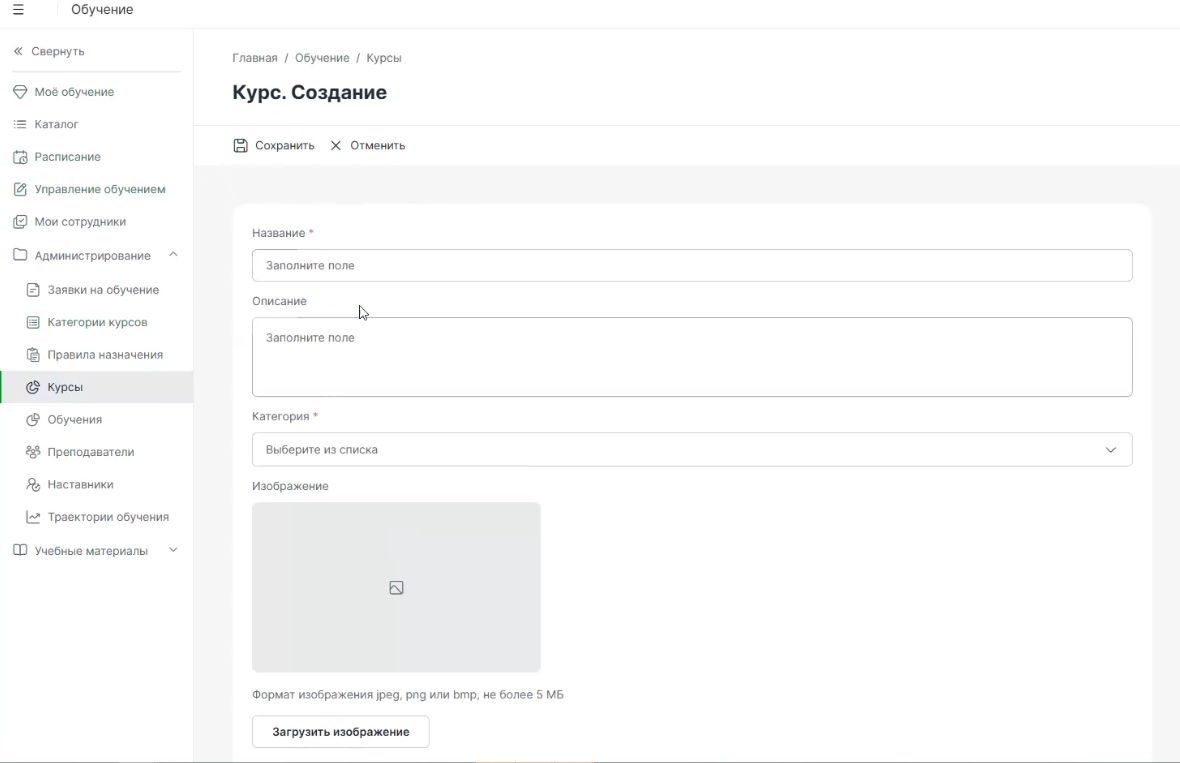This screenshot has width=1180, height=763.
Task: Open the hamburger menu icon
Action: click(x=18, y=10)
